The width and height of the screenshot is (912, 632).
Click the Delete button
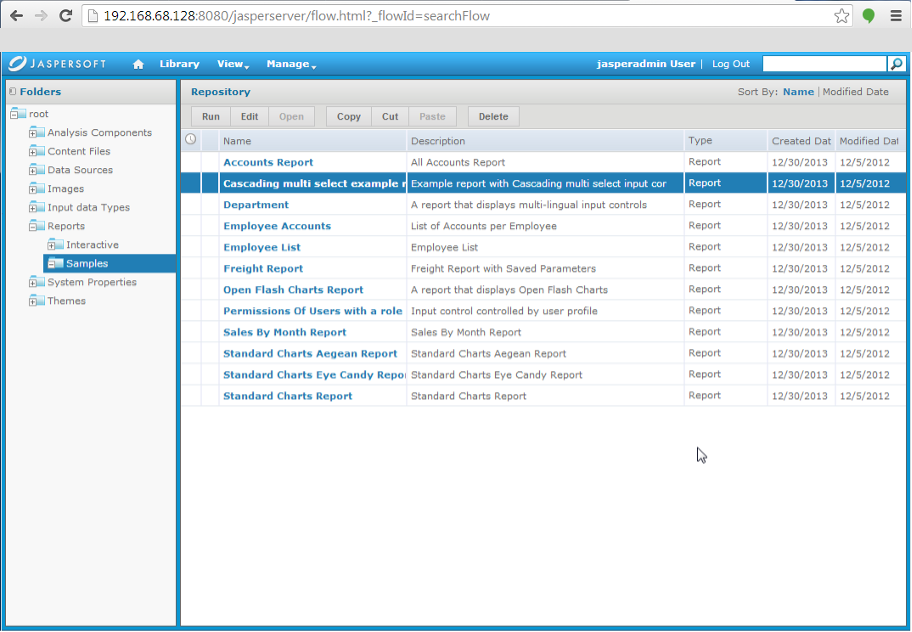[493, 116]
